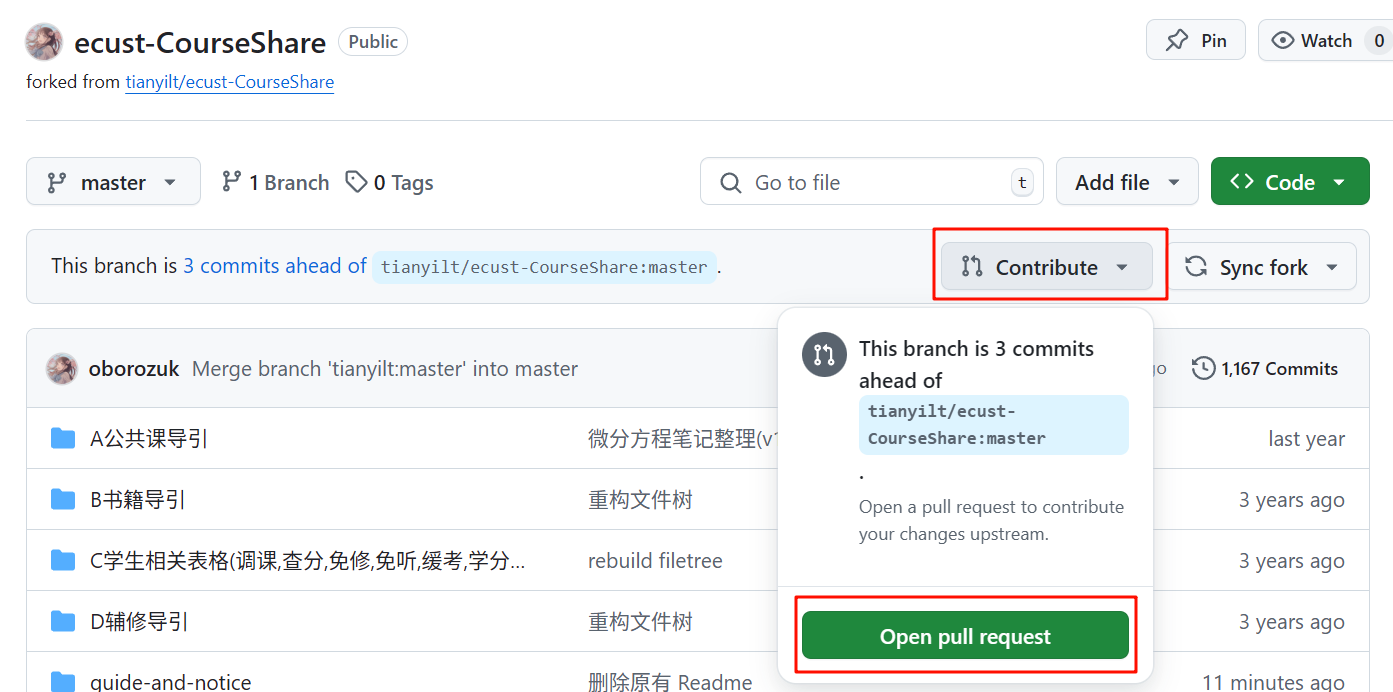Screen dimensions: 1393x692
Task: Open the B书籍导引 folder
Action: (138, 500)
